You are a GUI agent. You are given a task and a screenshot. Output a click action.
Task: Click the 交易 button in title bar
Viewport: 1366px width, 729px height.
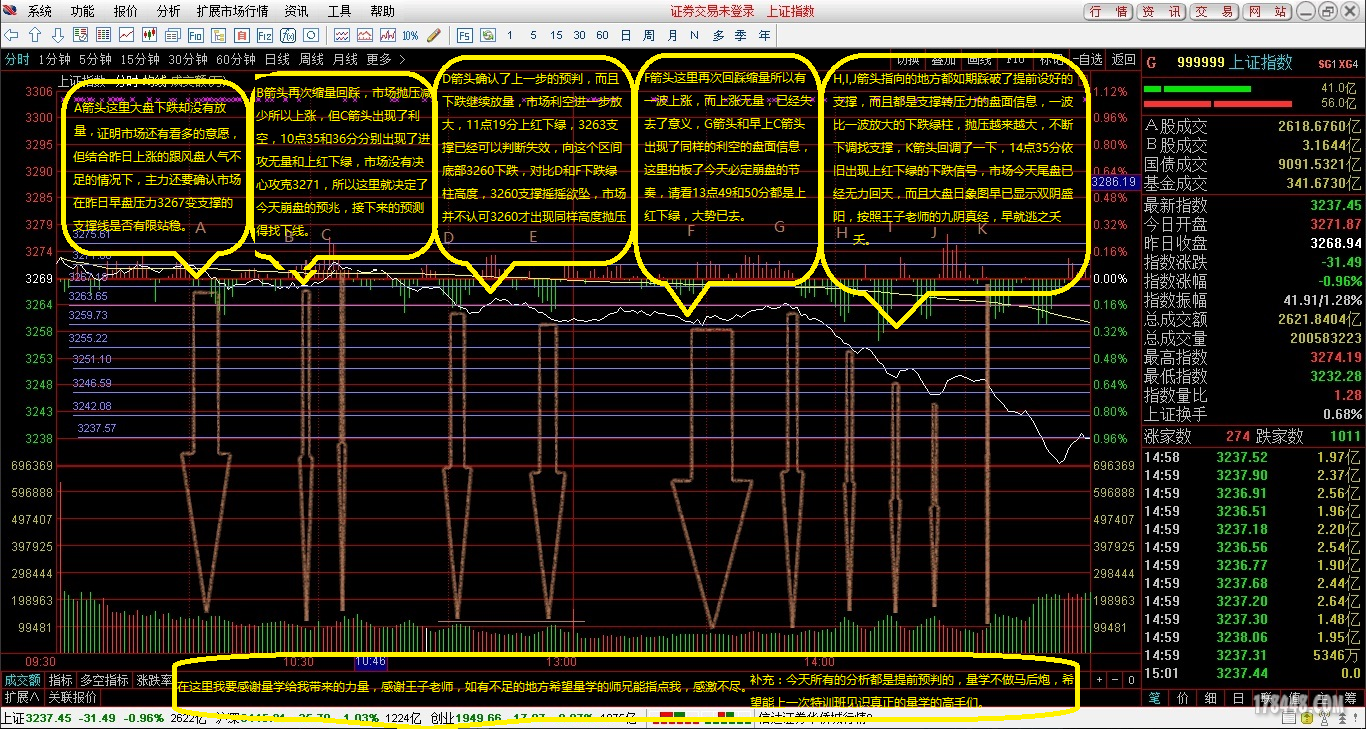[x=1215, y=12]
